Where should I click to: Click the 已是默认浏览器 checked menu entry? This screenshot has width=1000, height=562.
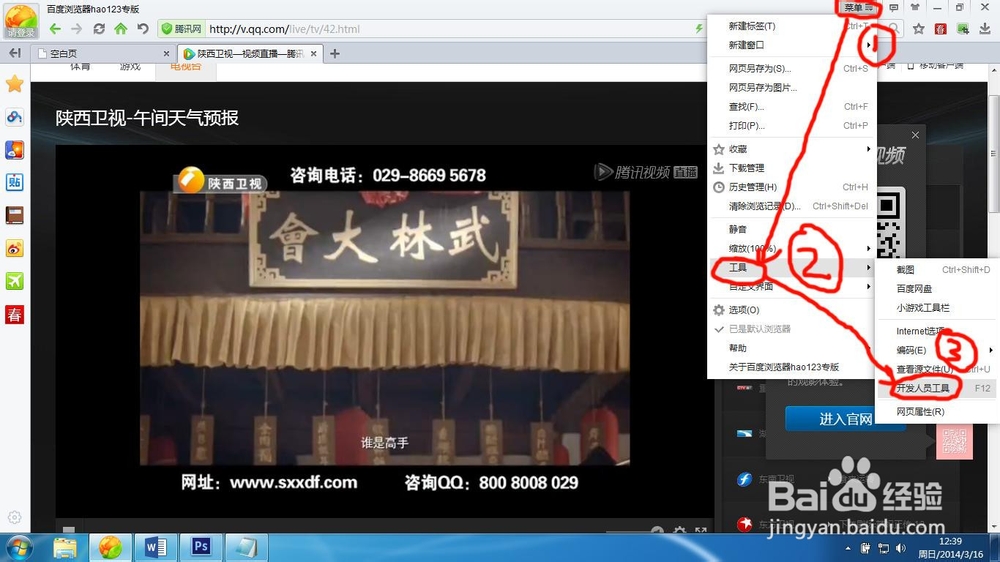[791, 329]
